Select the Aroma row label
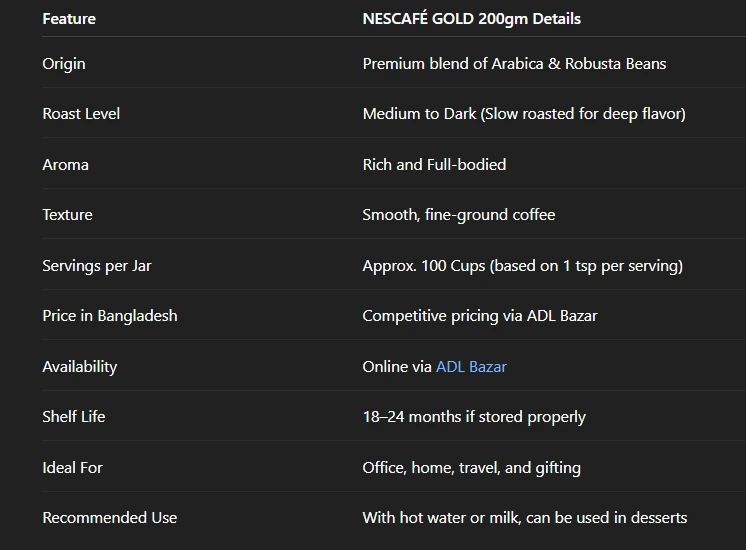The width and height of the screenshot is (746, 550). (65, 165)
